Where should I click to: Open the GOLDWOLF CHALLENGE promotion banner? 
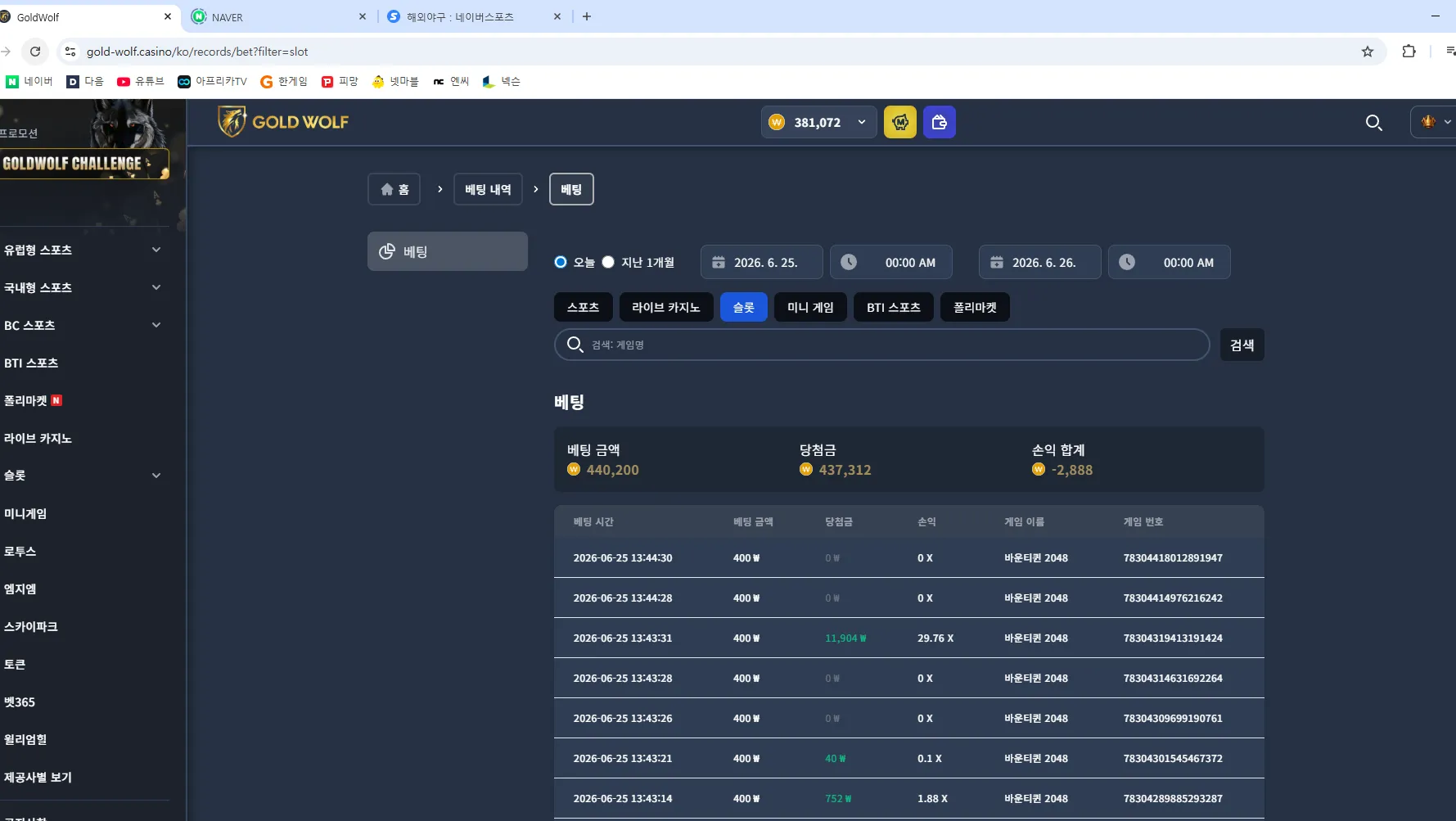(x=84, y=164)
